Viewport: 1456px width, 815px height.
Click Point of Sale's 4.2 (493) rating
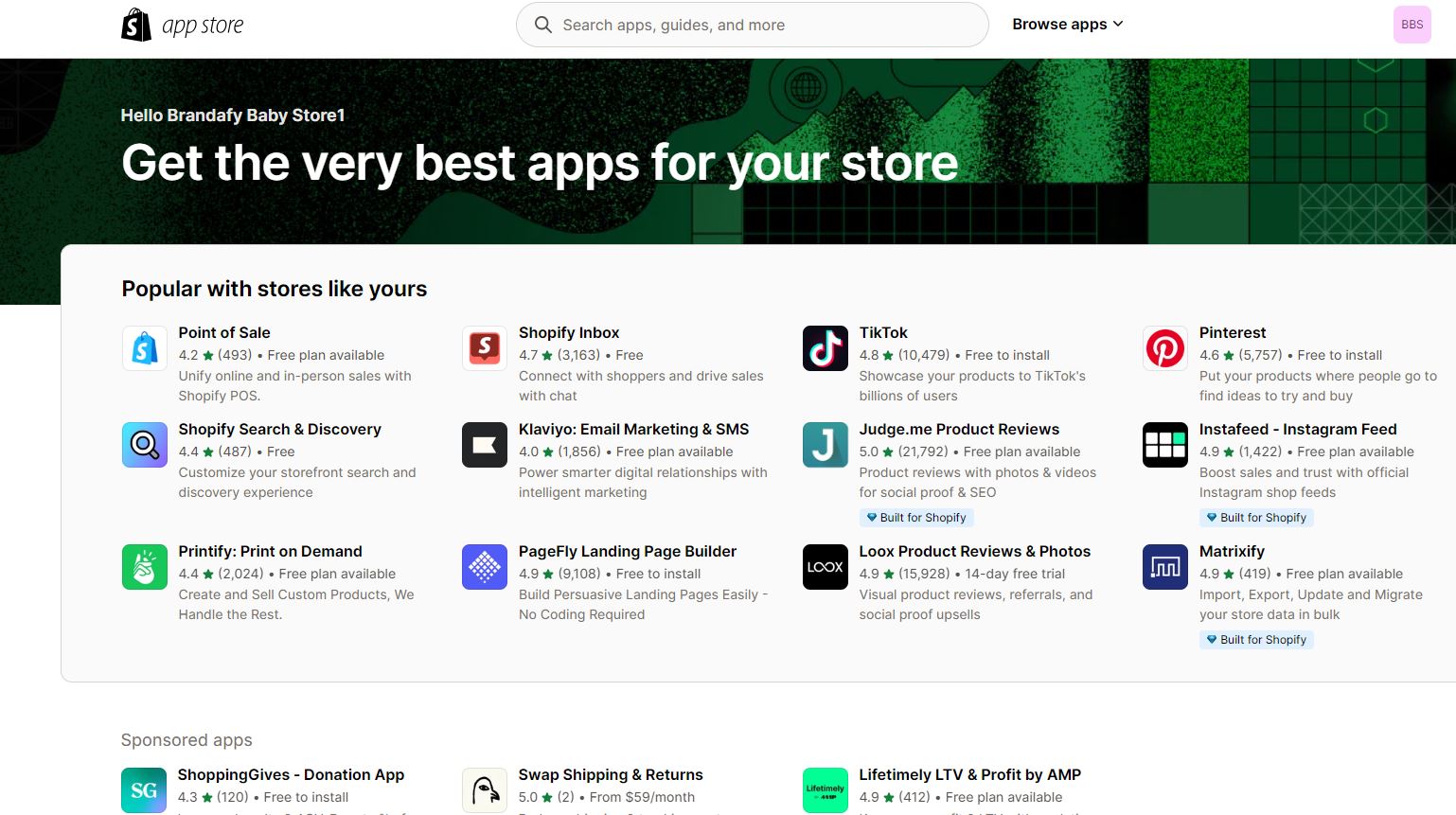click(216, 355)
